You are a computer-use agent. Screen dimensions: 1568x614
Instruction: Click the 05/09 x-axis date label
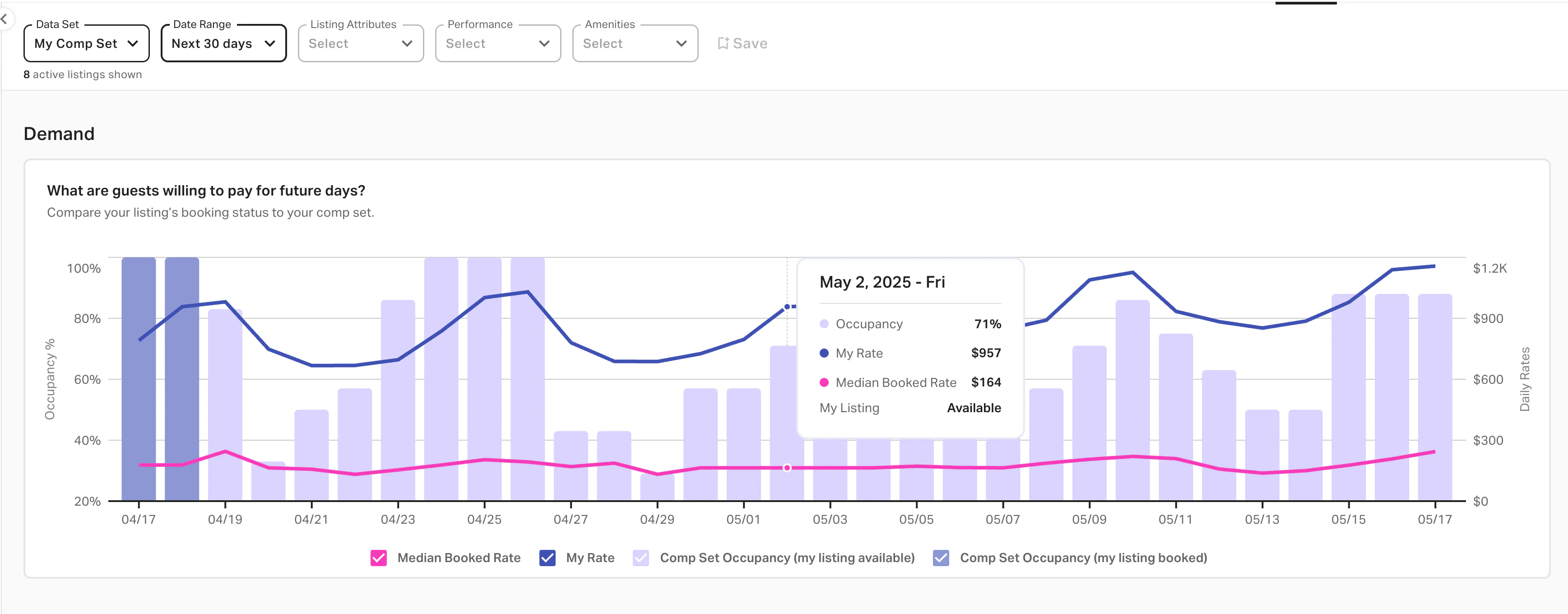pyautogui.click(x=1090, y=520)
